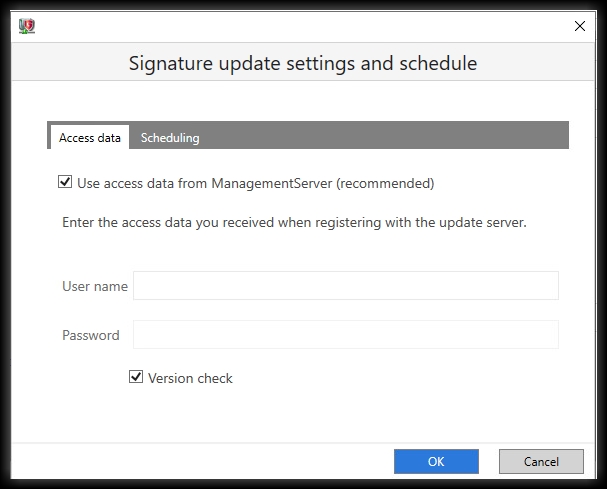Image resolution: width=607 pixels, height=489 pixels.
Task: Focus the Password input field
Action: pyautogui.click(x=346, y=334)
